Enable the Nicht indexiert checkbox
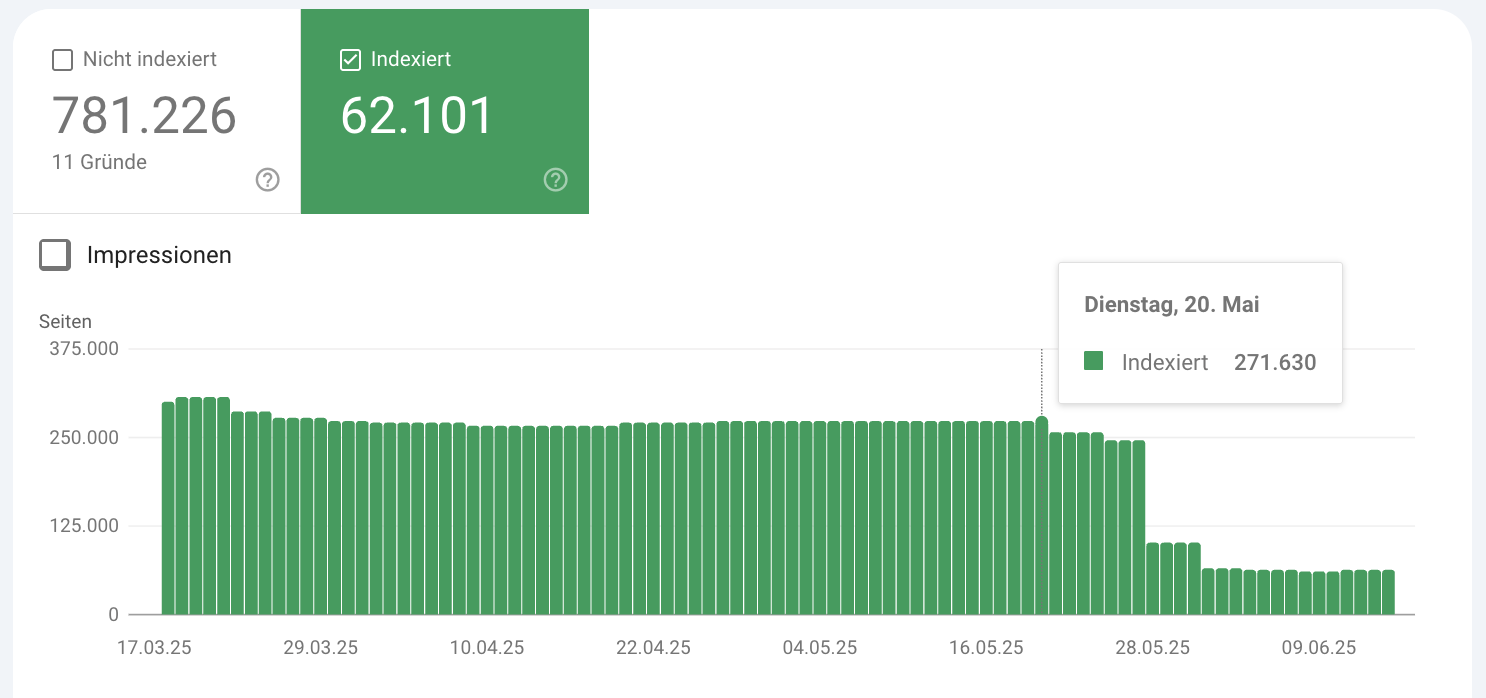Image resolution: width=1486 pixels, height=698 pixels. pyautogui.click(x=62, y=60)
